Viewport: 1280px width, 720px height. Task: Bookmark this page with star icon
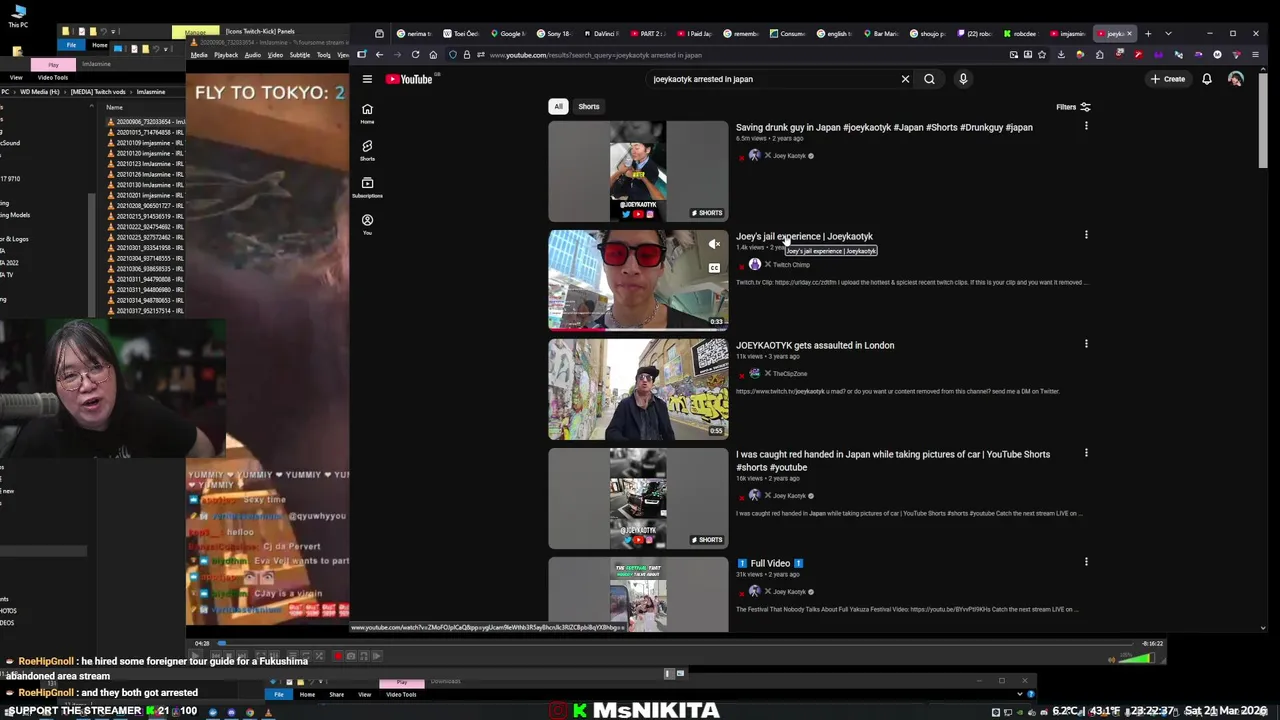pyautogui.click(x=1042, y=55)
